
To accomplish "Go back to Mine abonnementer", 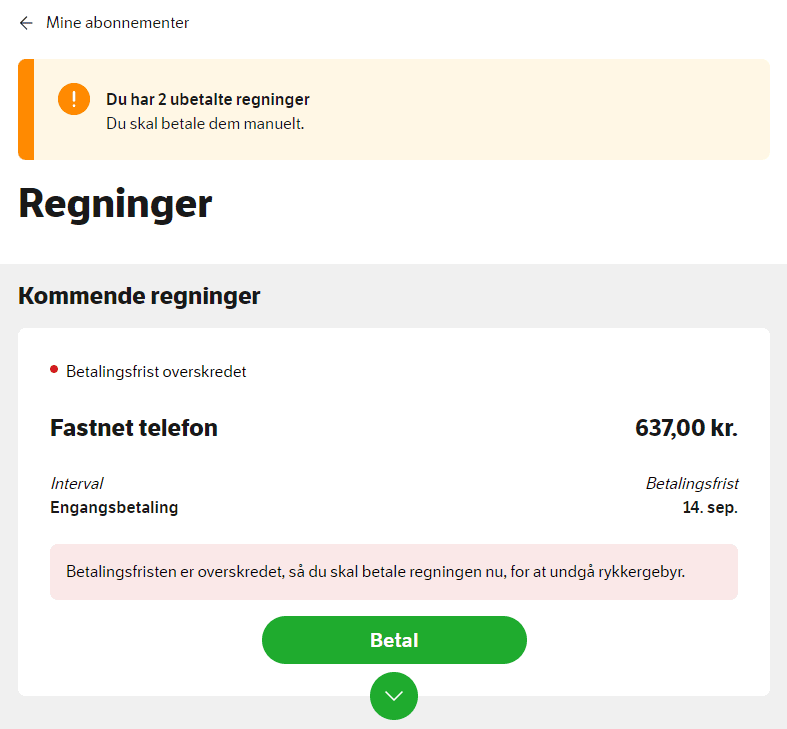I will 117,23.
